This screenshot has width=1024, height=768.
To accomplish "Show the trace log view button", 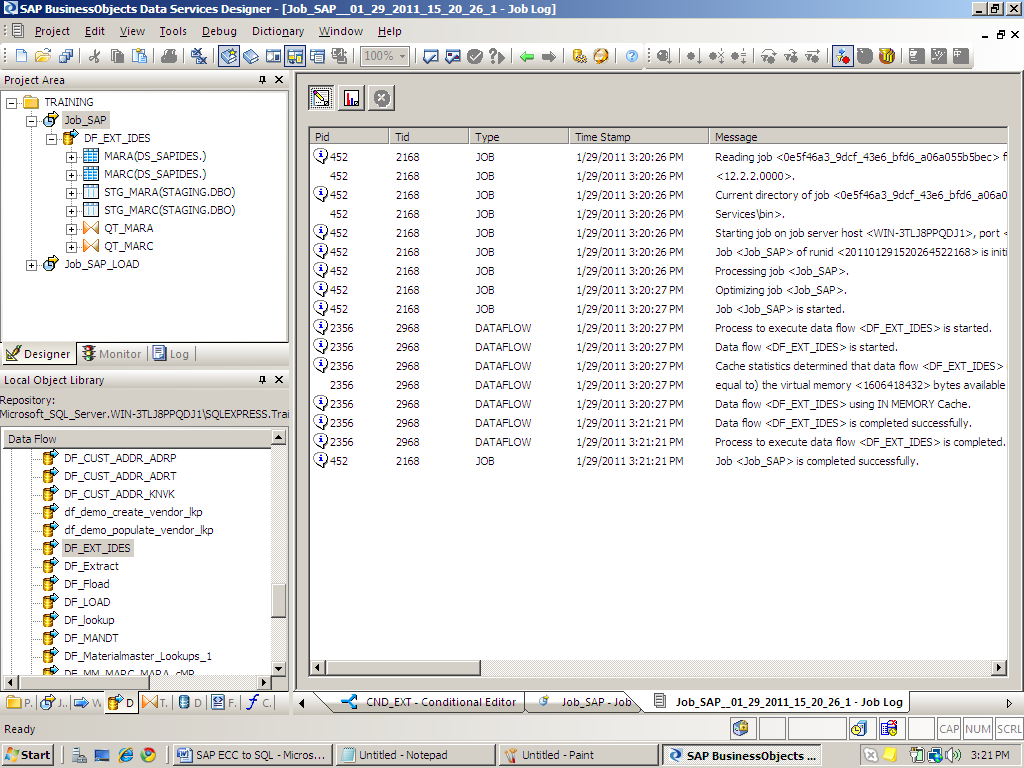I will [321, 98].
